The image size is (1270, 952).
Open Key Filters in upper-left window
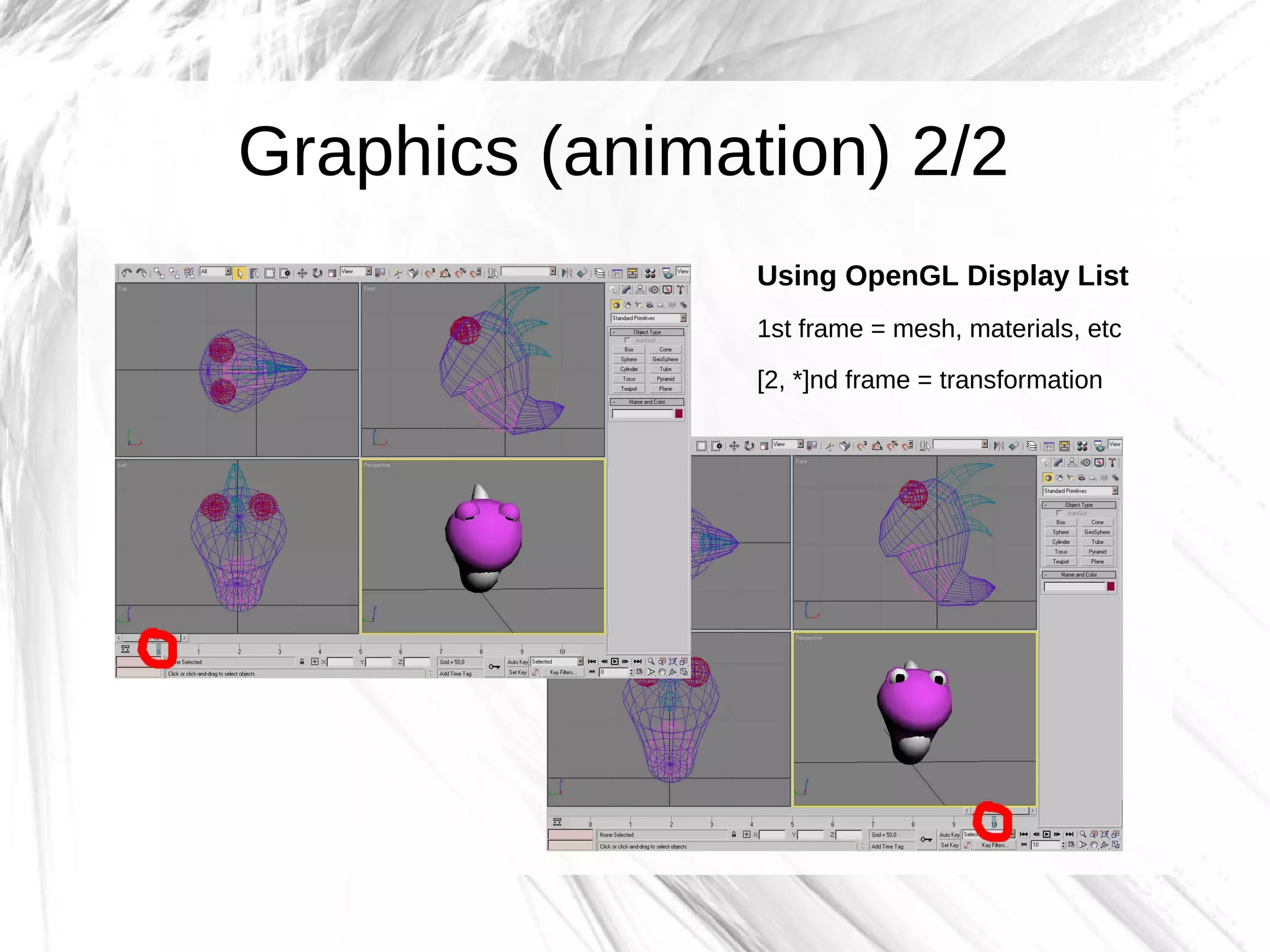pyautogui.click(x=562, y=672)
